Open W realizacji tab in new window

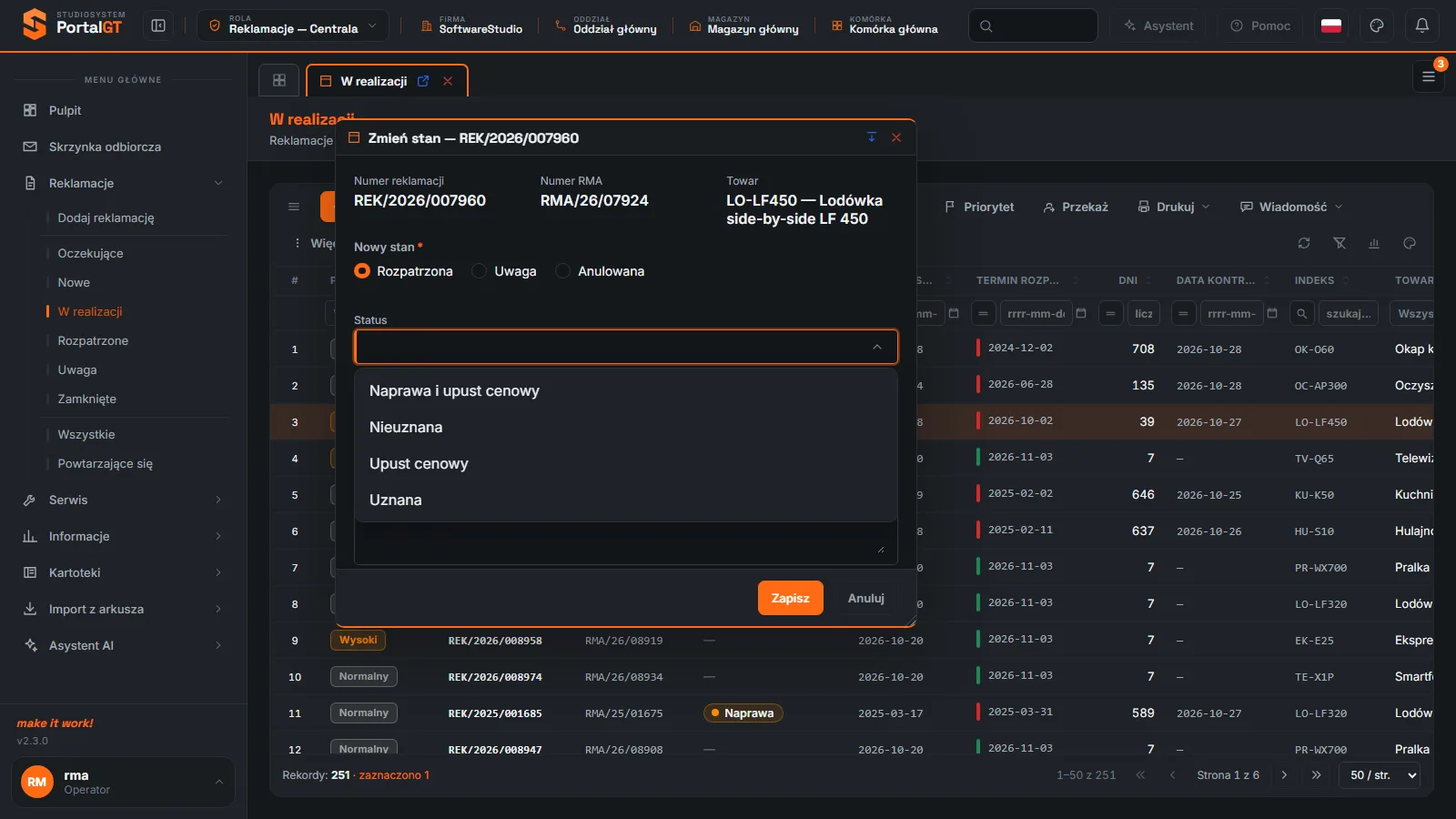[423, 81]
